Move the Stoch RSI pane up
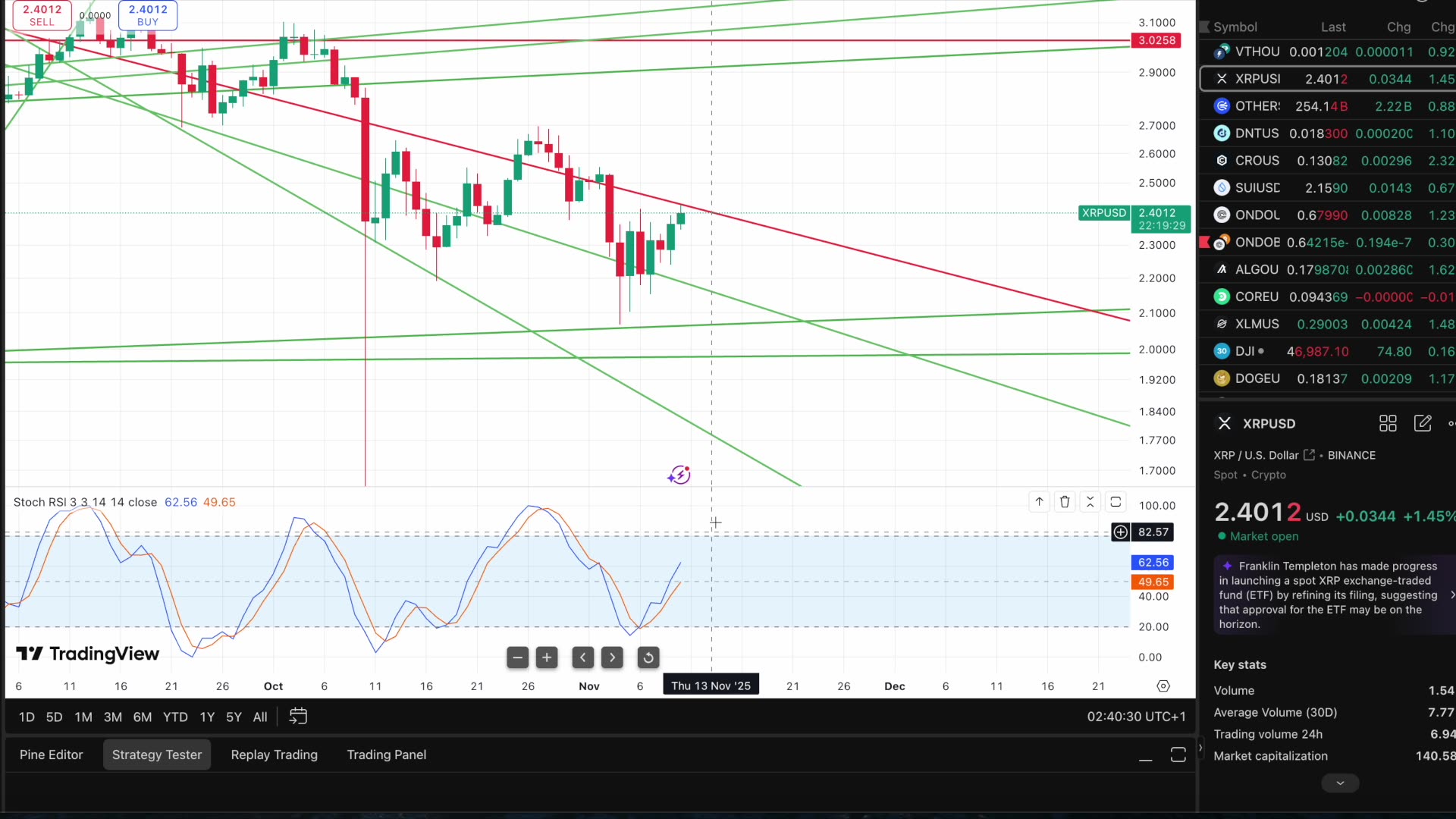Image resolution: width=1456 pixels, height=819 pixels. coord(1039,501)
